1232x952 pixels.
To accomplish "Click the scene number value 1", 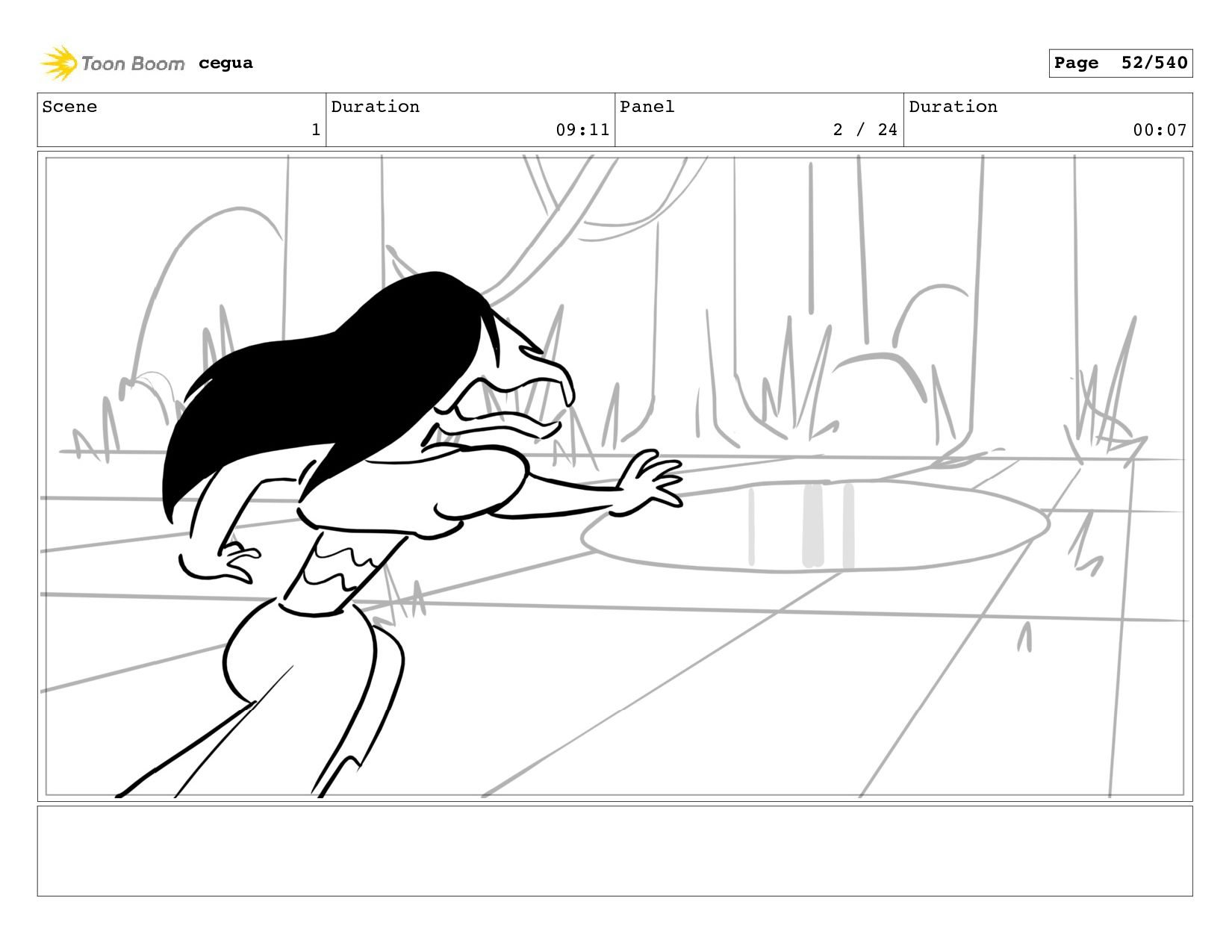I will [316, 130].
